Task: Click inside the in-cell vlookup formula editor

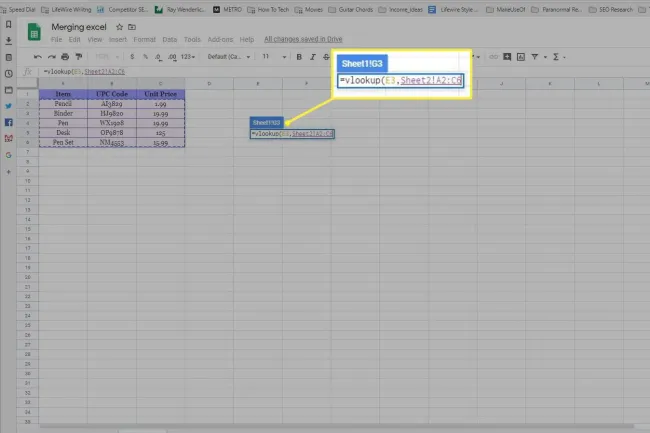Action: click(292, 134)
